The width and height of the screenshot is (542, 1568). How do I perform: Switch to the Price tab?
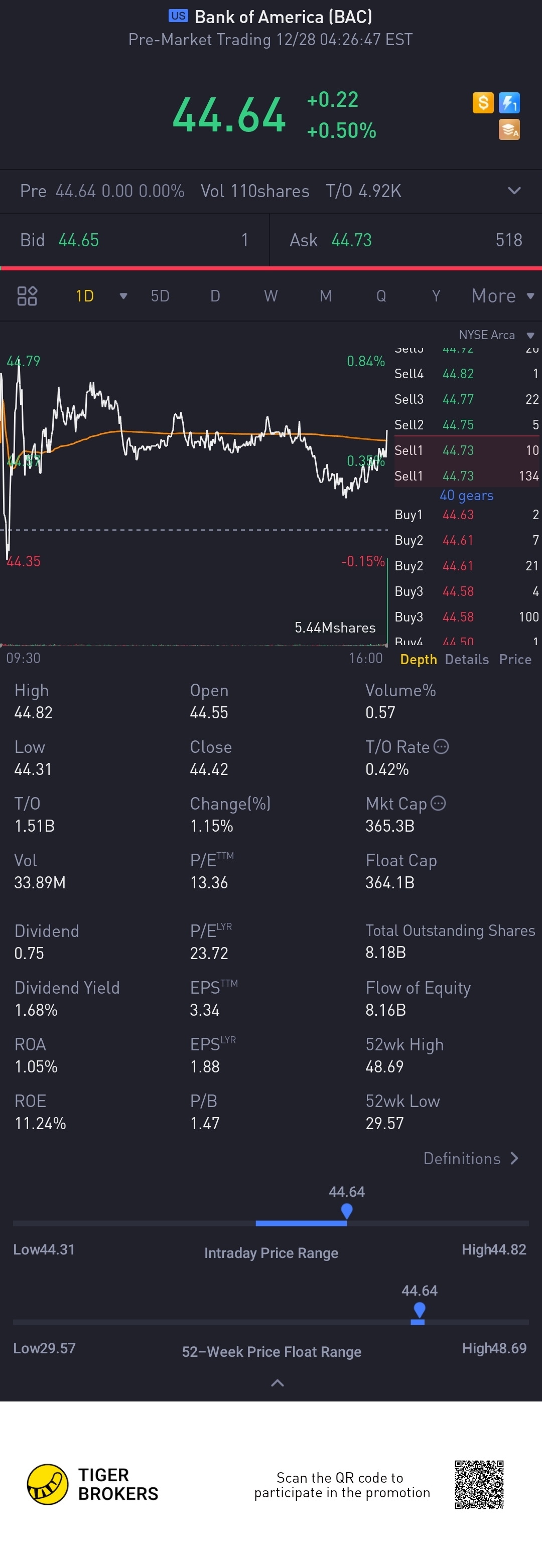(x=514, y=659)
